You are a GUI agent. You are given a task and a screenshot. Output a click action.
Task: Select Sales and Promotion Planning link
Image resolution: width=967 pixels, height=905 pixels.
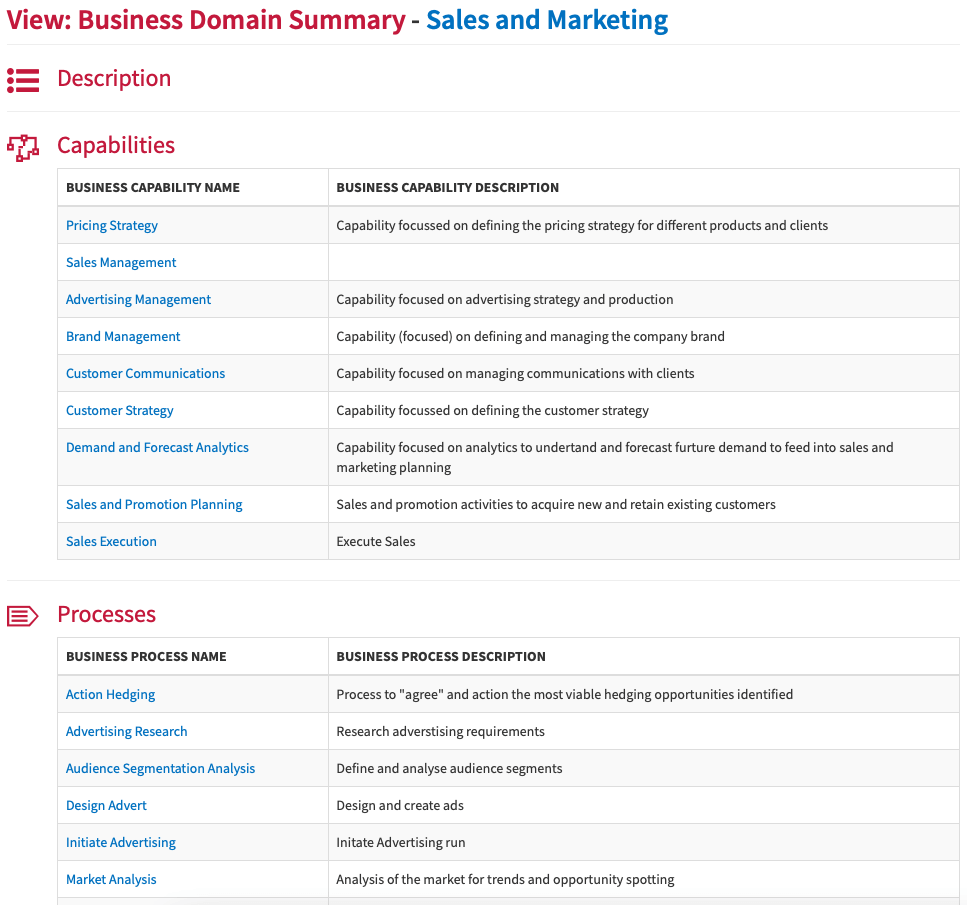154,504
